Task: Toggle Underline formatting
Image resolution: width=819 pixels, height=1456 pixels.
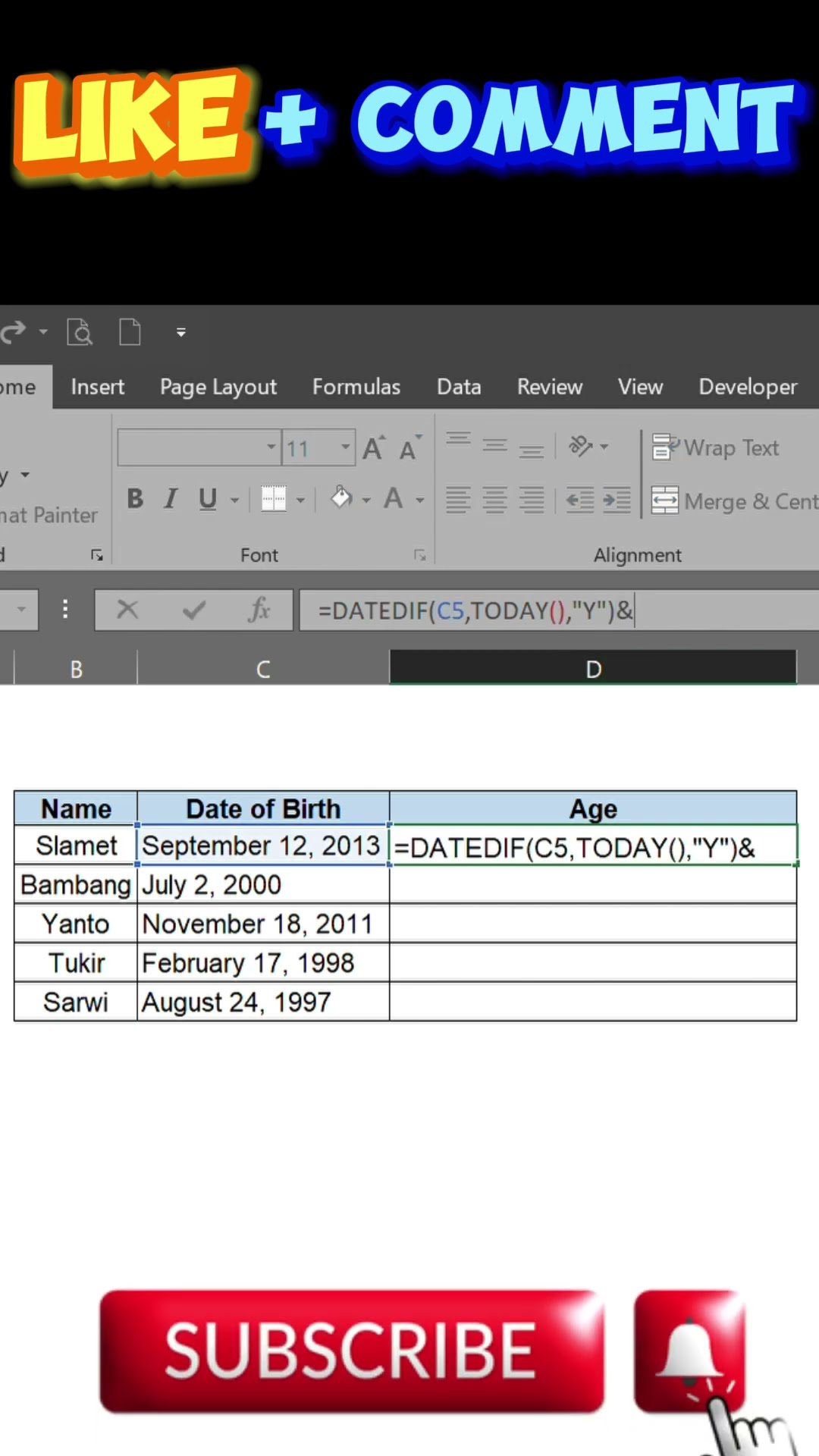Action: tap(207, 499)
